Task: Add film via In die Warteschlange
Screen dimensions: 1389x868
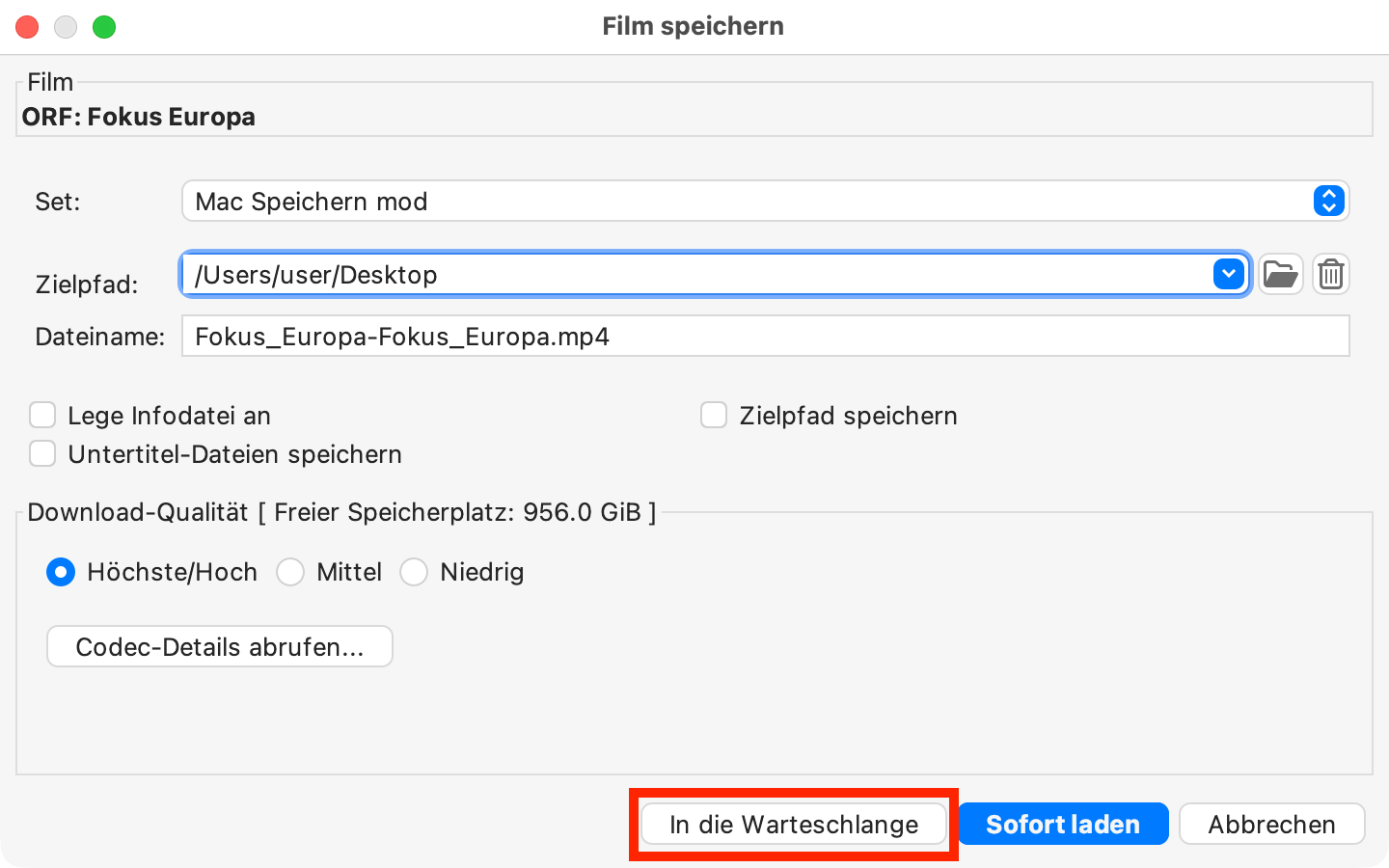Action: click(794, 825)
